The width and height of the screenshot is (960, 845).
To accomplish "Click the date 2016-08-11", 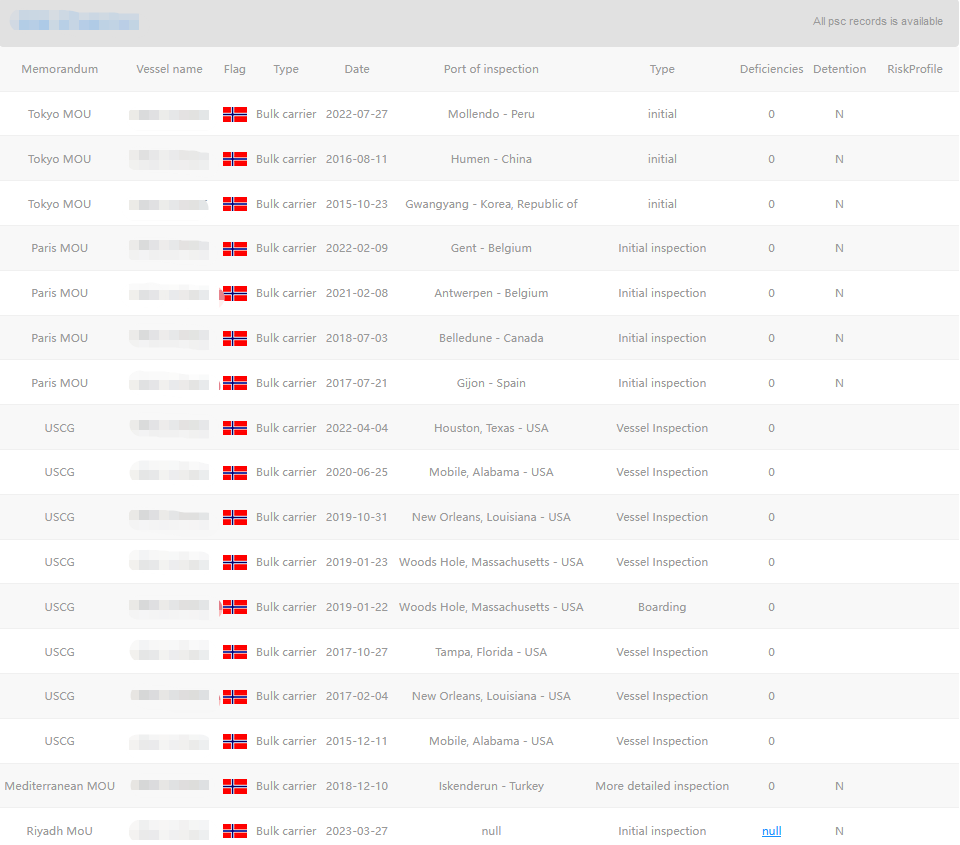I will (x=357, y=159).
